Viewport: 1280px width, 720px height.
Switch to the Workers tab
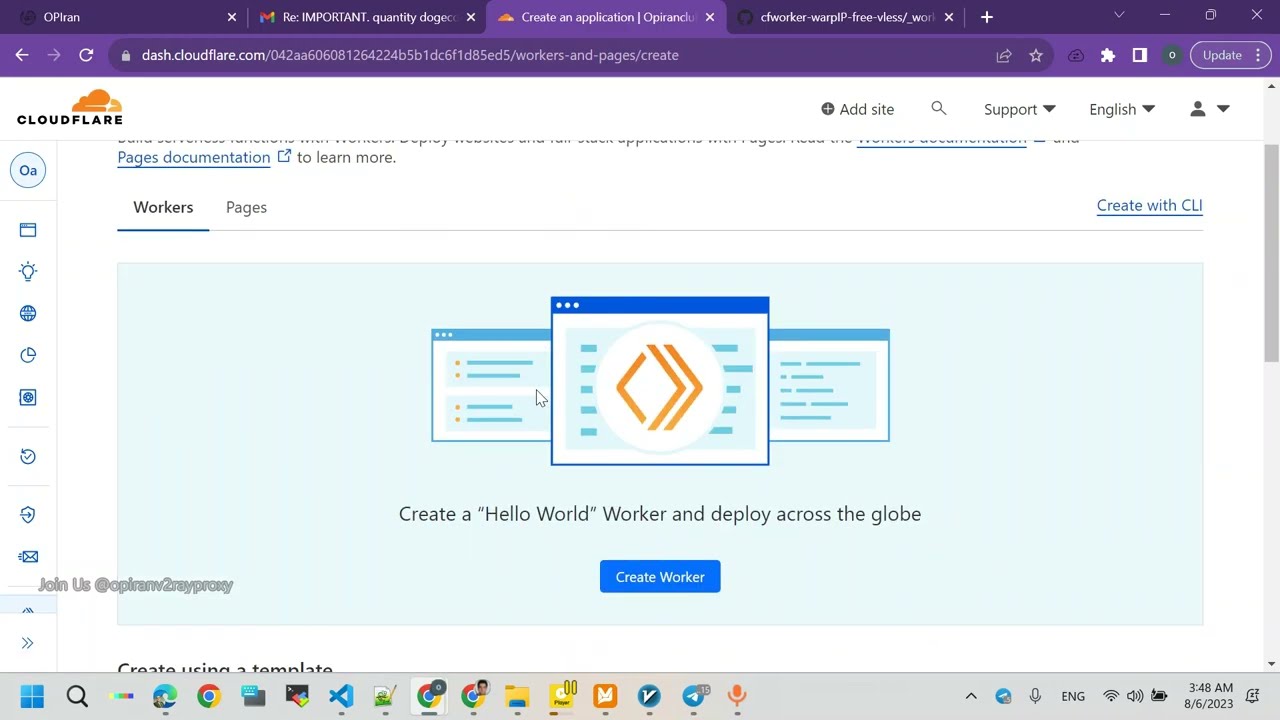[x=163, y=207]
